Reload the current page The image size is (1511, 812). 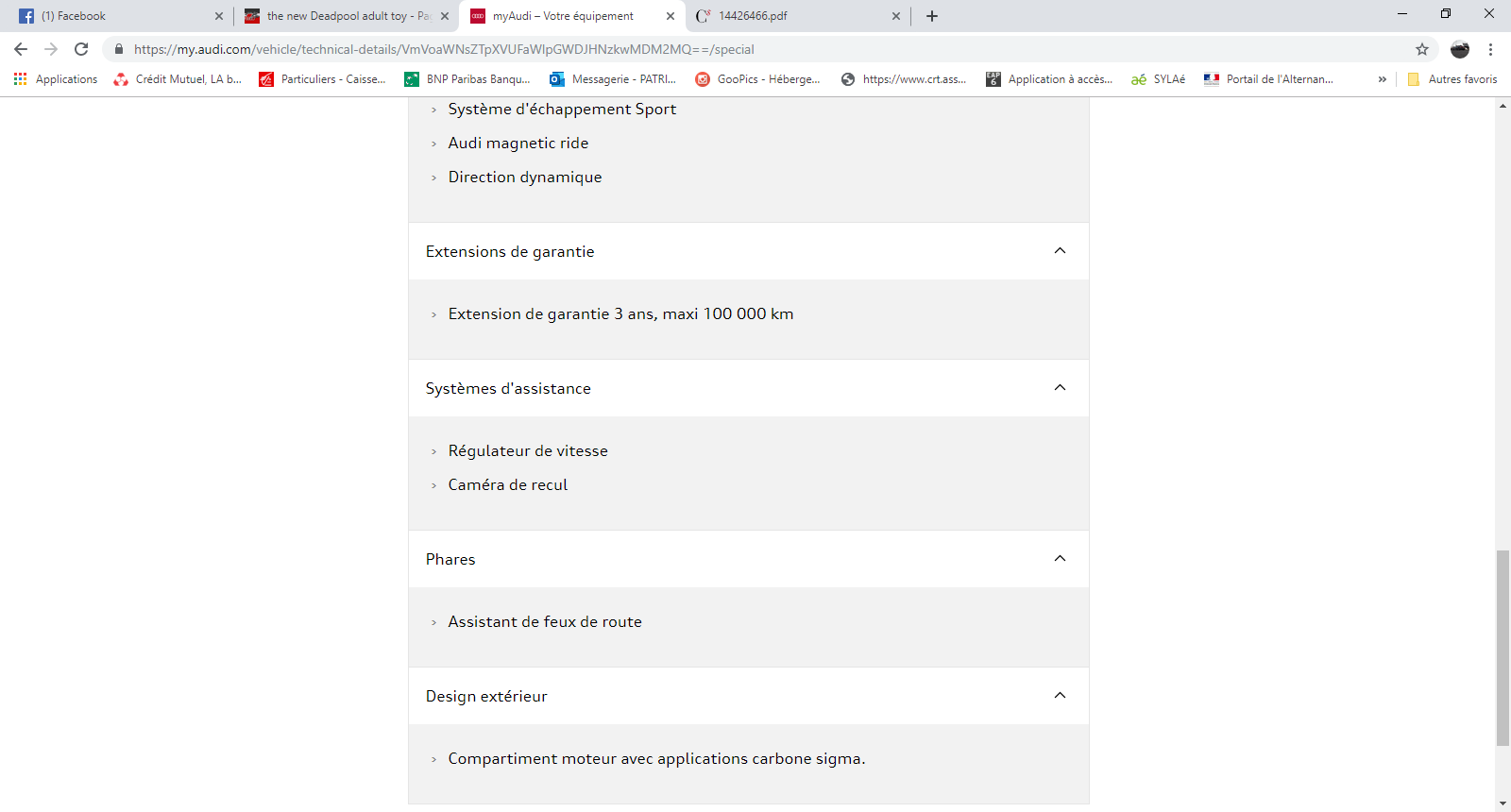(x=81, y=49)
